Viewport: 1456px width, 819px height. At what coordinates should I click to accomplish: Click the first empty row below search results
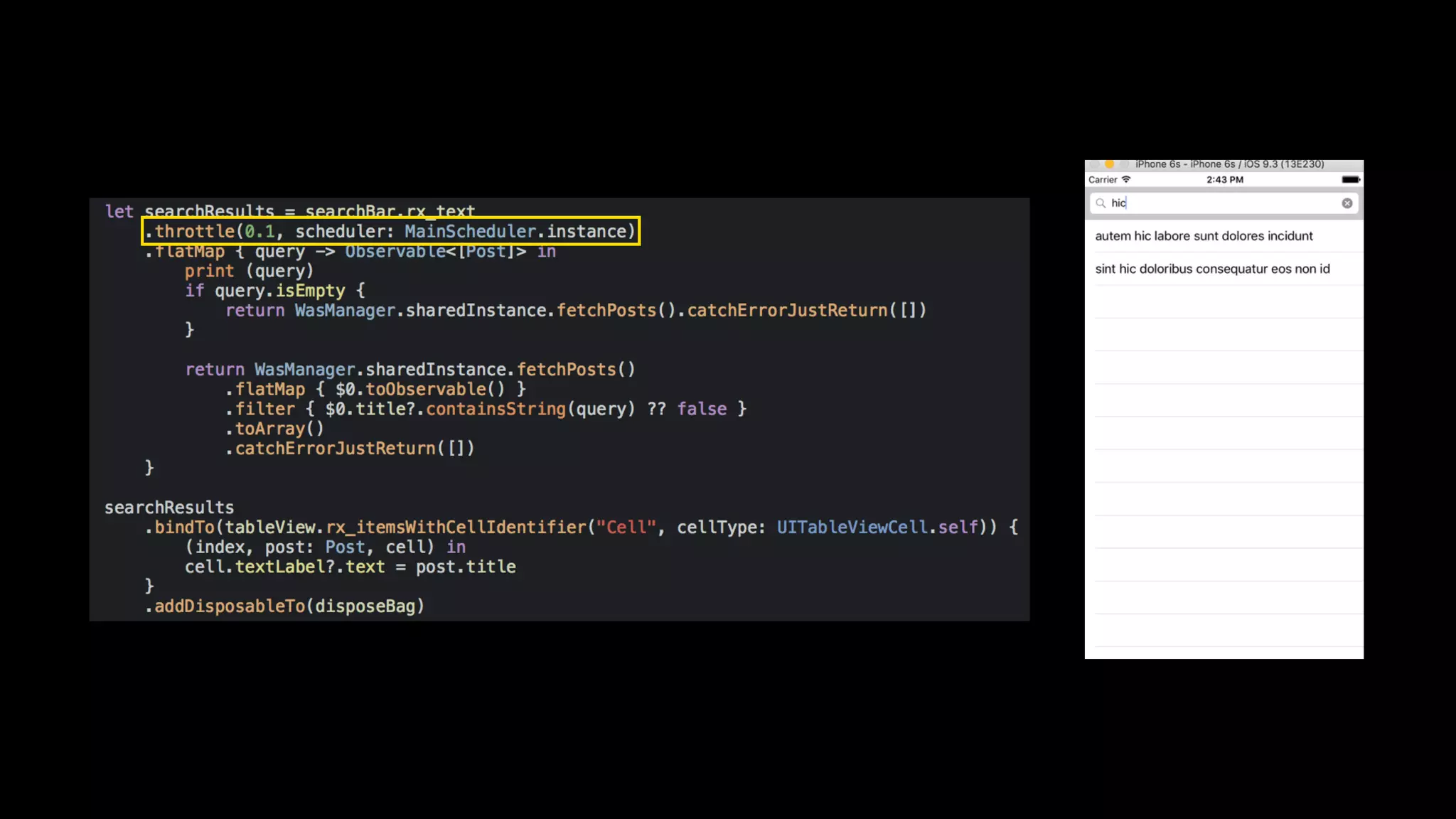(1223, 301)
